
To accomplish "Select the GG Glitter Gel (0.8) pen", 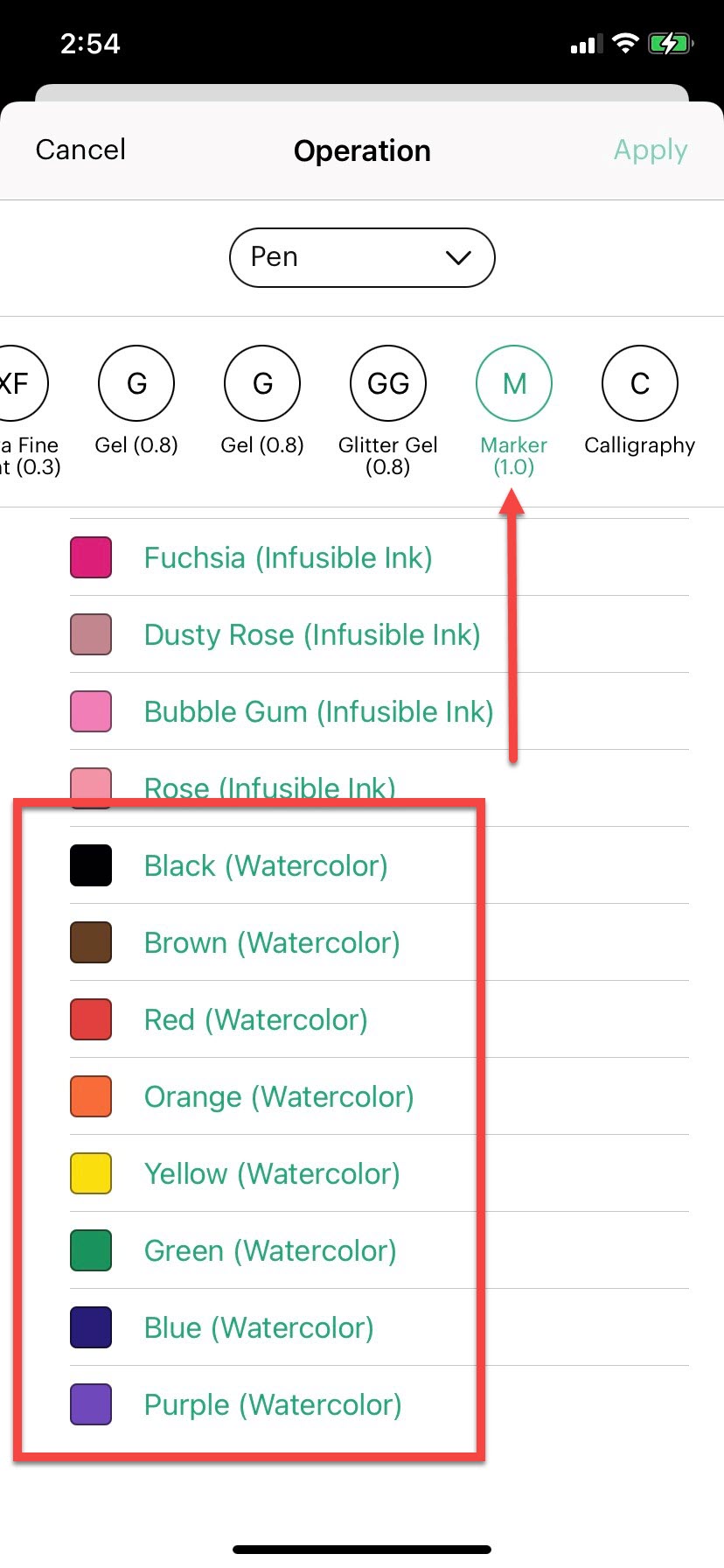I will click(x=387, y=382).
